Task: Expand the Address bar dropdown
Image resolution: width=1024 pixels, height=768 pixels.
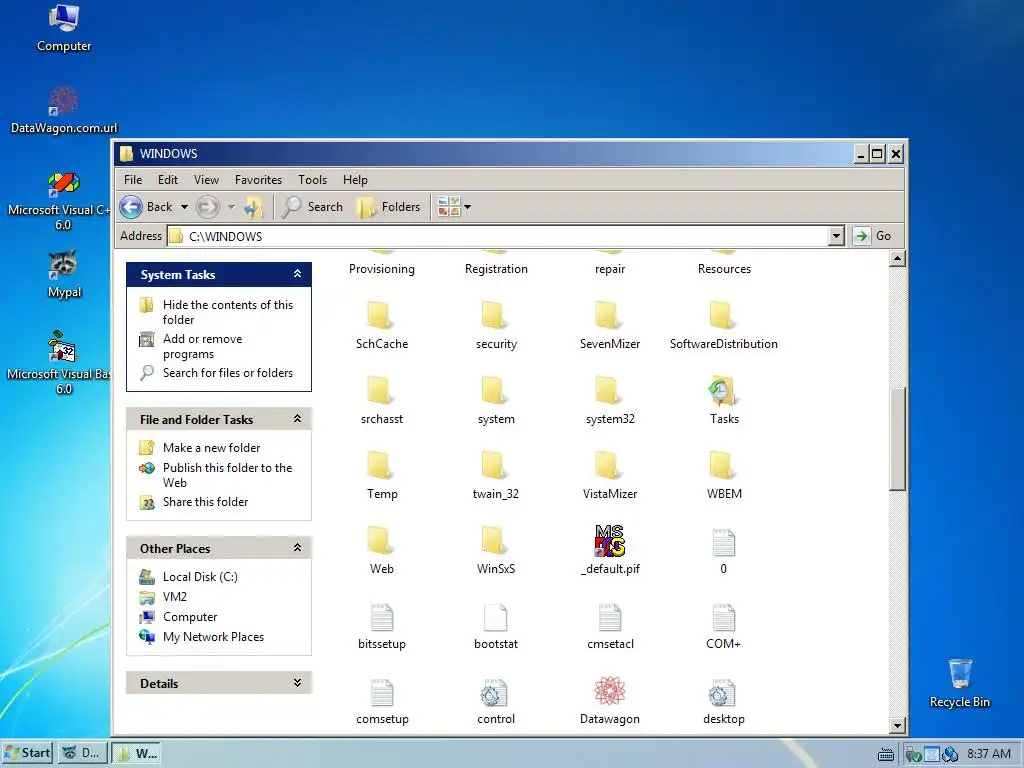Action: pyautogui.click(x=836, y=236)
